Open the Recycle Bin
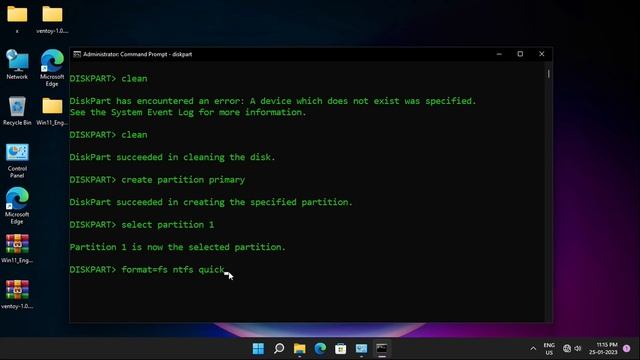The image size is (640, 360). tap(17, 110)
